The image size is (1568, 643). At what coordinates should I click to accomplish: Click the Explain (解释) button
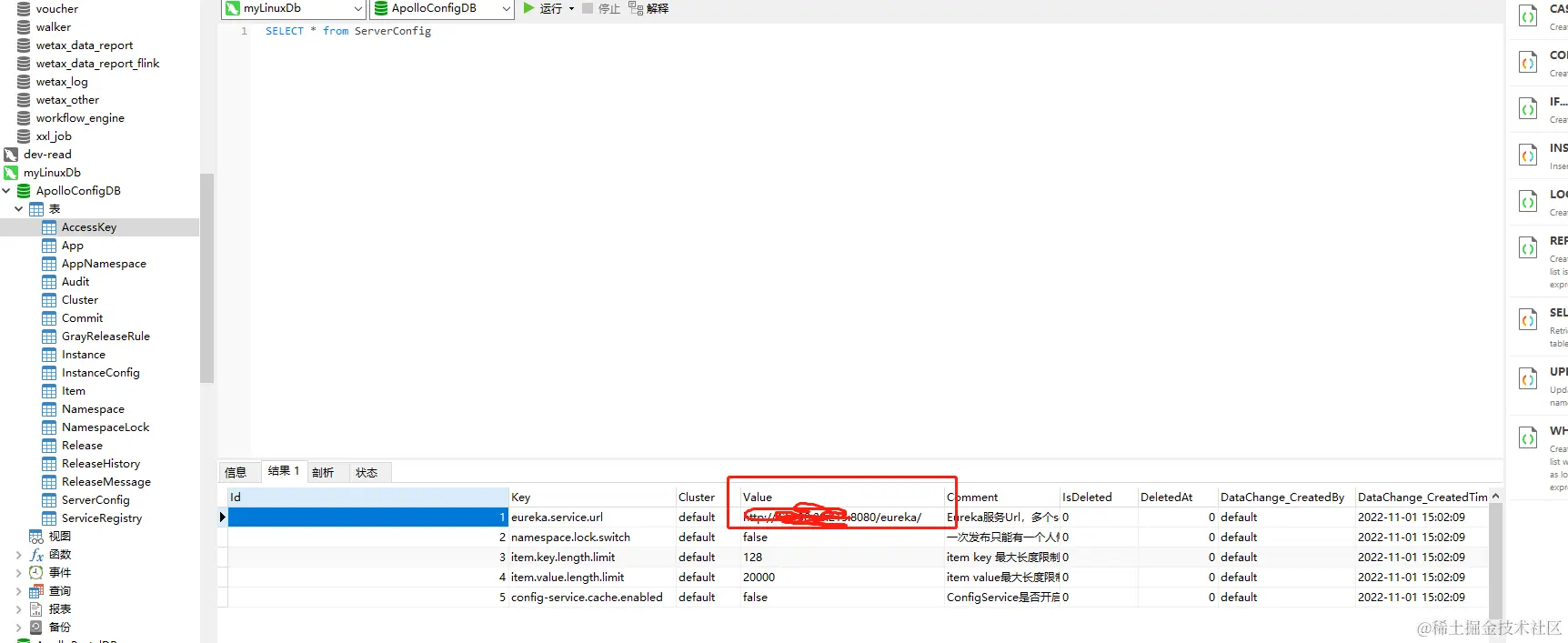click(648, 8)
